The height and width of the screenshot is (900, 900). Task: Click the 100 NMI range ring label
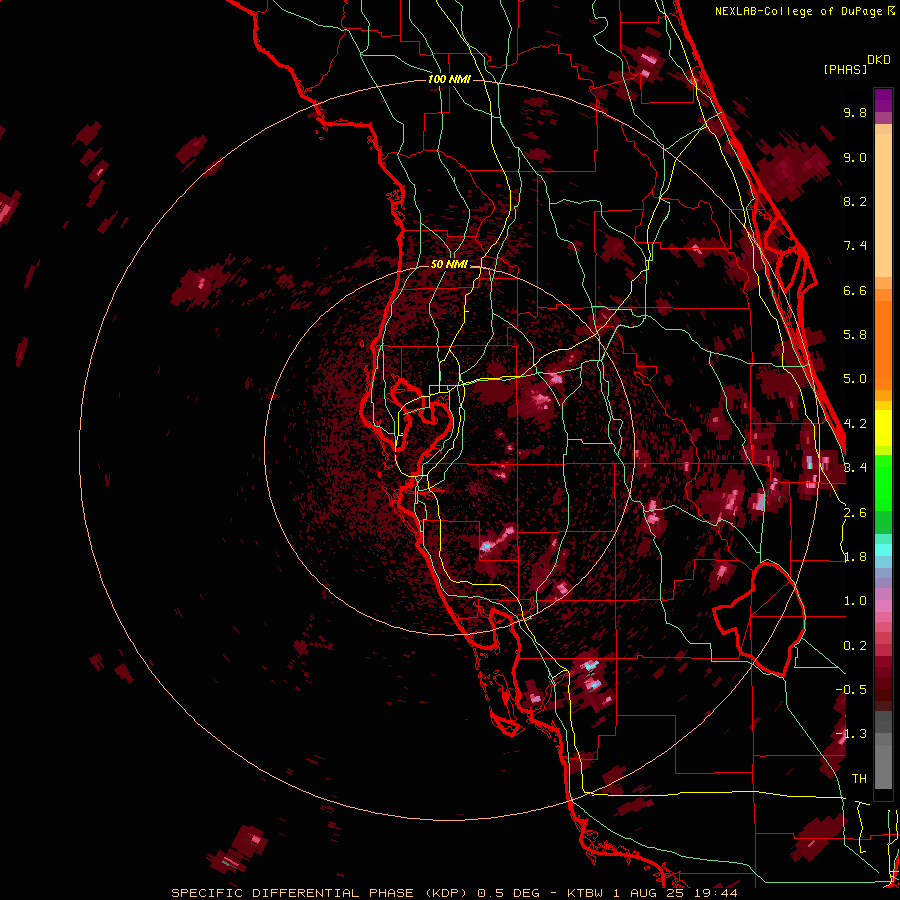(449, 79)
